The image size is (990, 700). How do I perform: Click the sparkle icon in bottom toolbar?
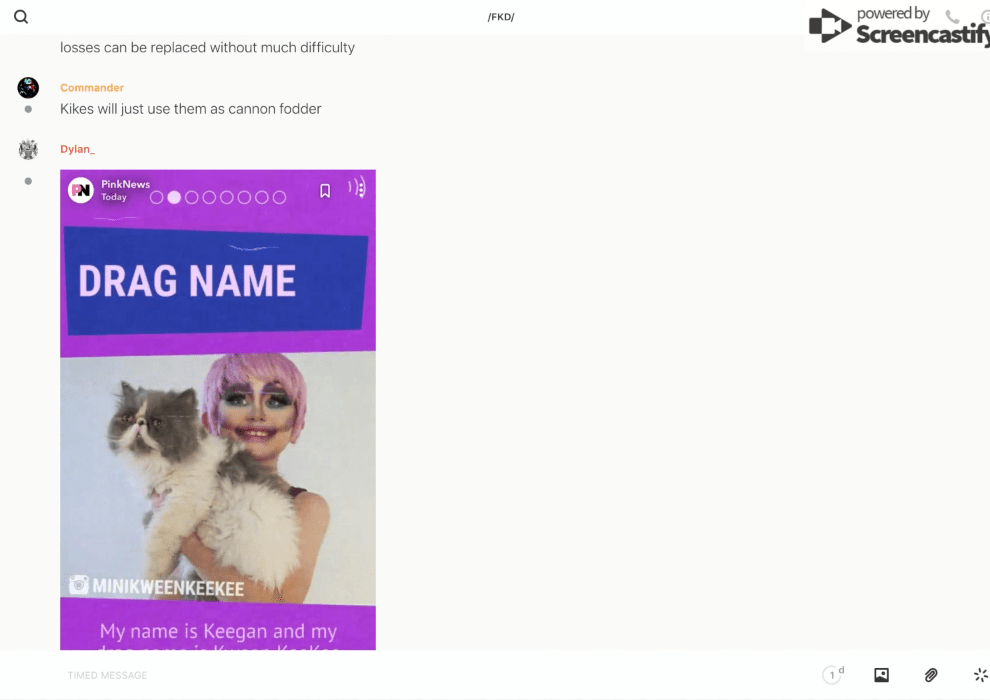pyautogui.click(x=980, y=675)
